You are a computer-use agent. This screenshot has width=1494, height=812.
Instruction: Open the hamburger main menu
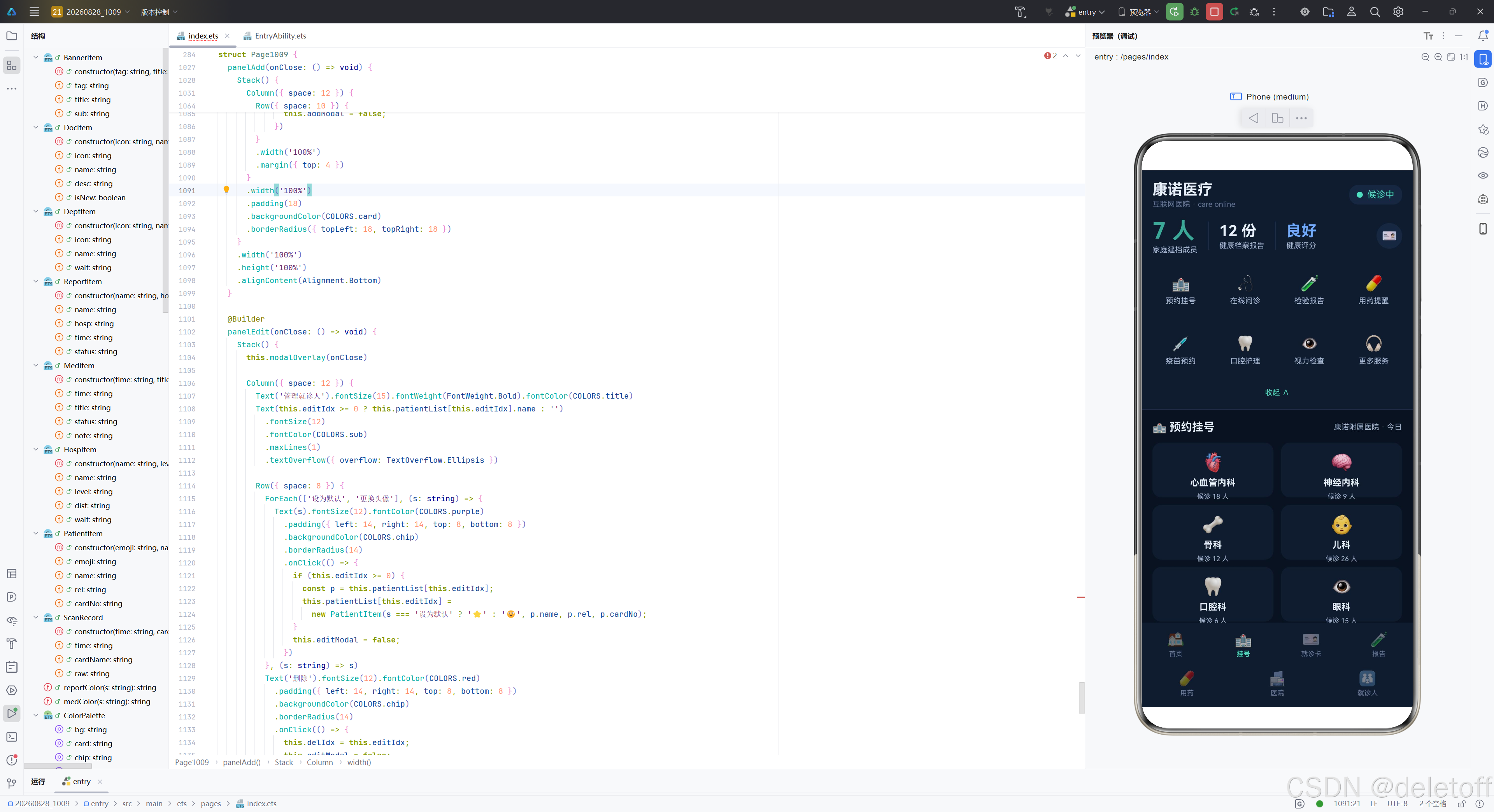pyautogui.click(x=34, y=12)
